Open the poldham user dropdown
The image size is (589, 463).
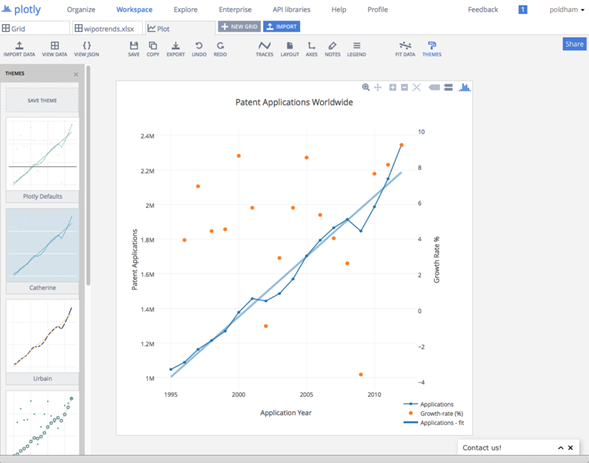tap(567, 10)
